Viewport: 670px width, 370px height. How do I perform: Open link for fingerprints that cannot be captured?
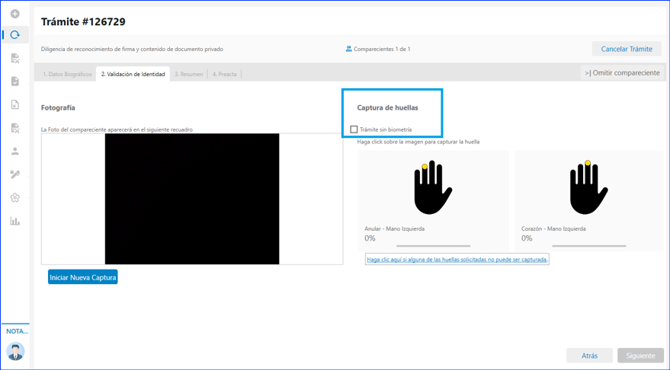[x=457, y=259]
